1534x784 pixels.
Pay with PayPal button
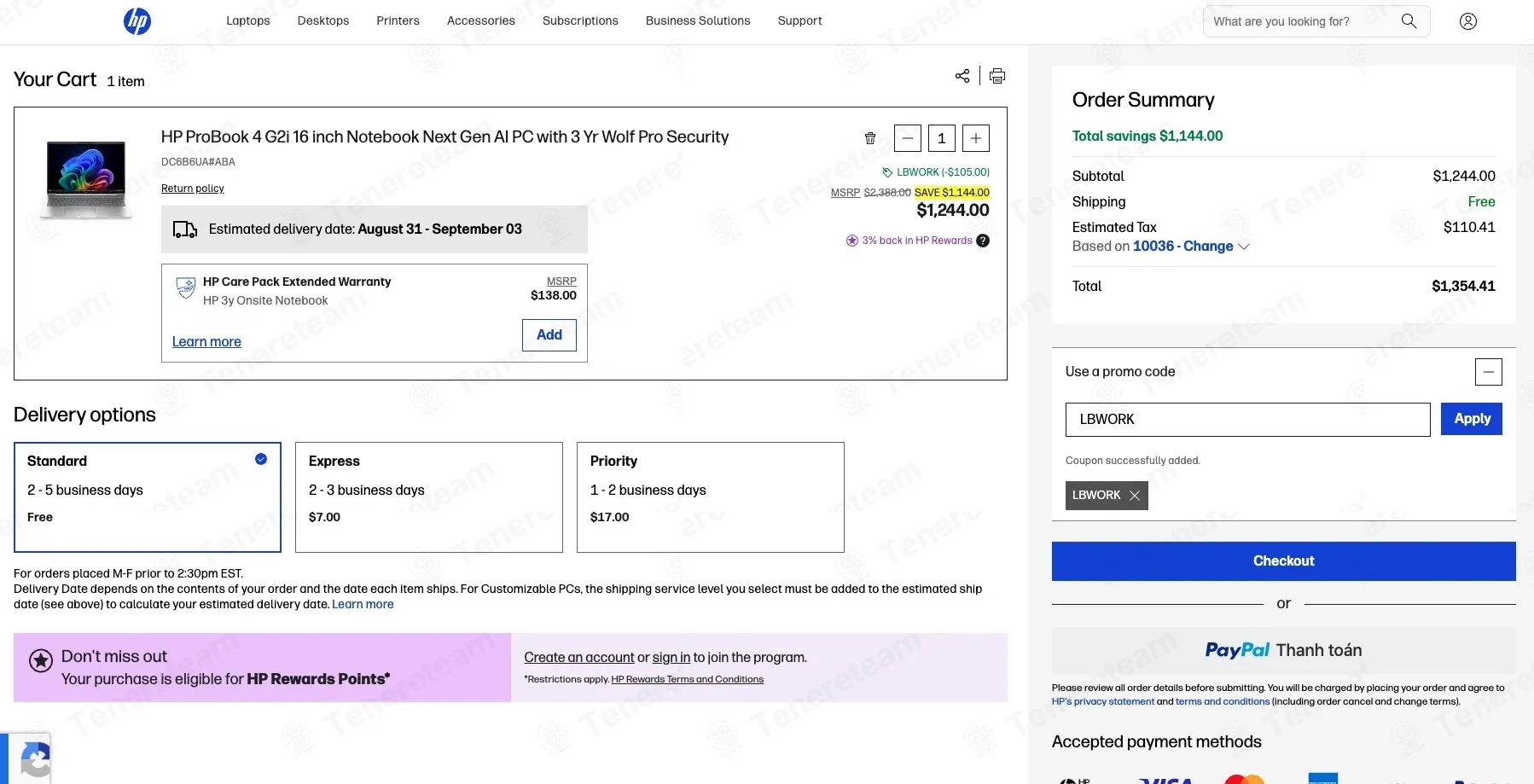tap(1284, 651)
